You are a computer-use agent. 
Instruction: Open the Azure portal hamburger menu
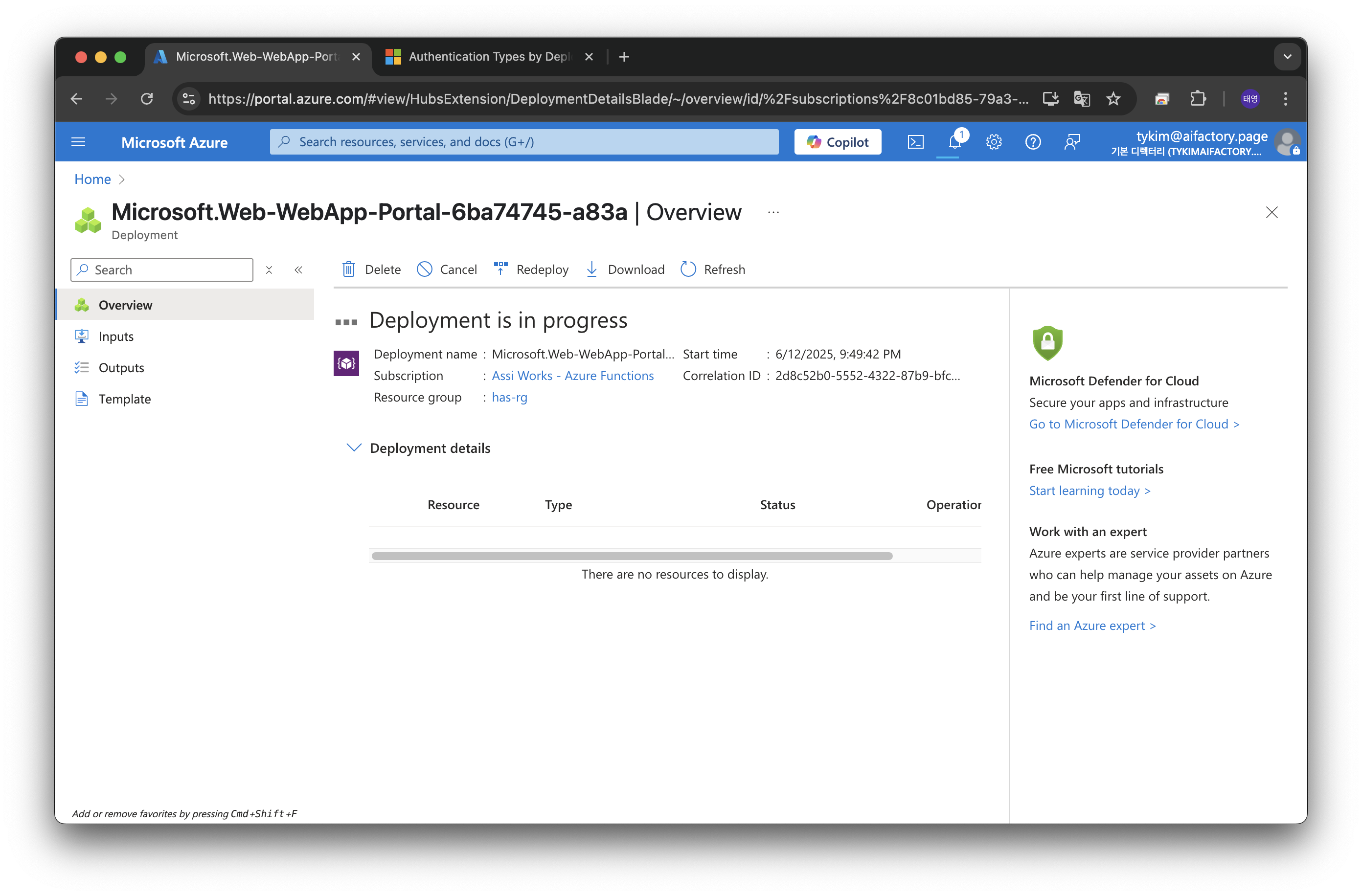[x=78, y=142]
